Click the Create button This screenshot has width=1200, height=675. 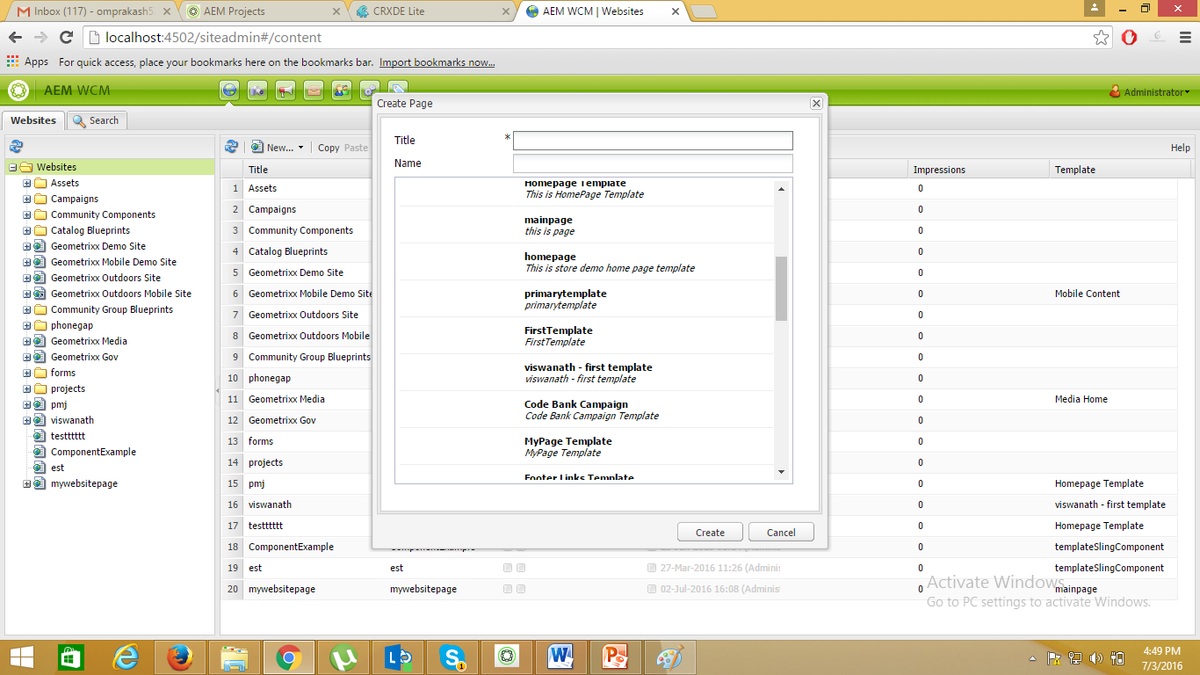point(710,532)
